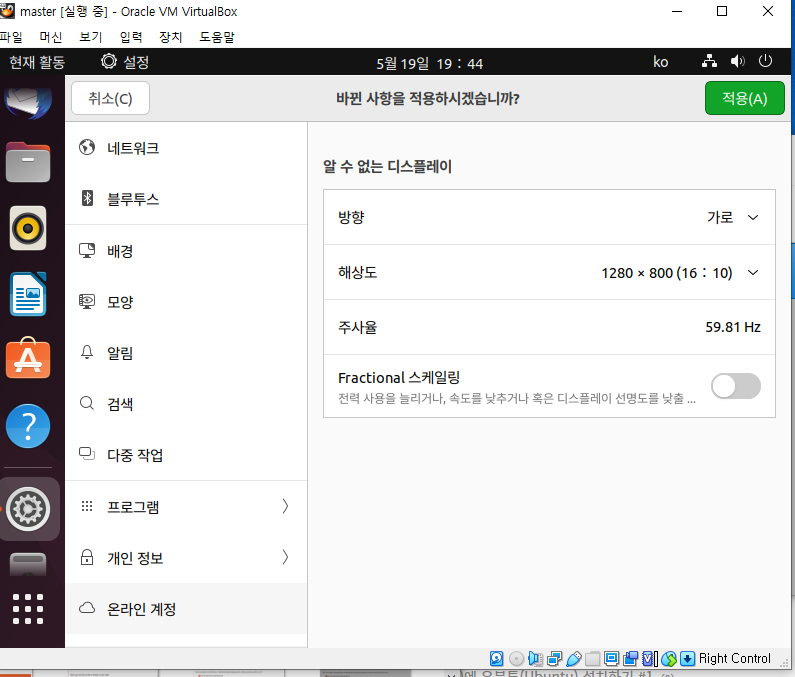This screenshot has height=677, width=795.
Task: Select 검색 in settings sidebar
Action: [186, 404]
